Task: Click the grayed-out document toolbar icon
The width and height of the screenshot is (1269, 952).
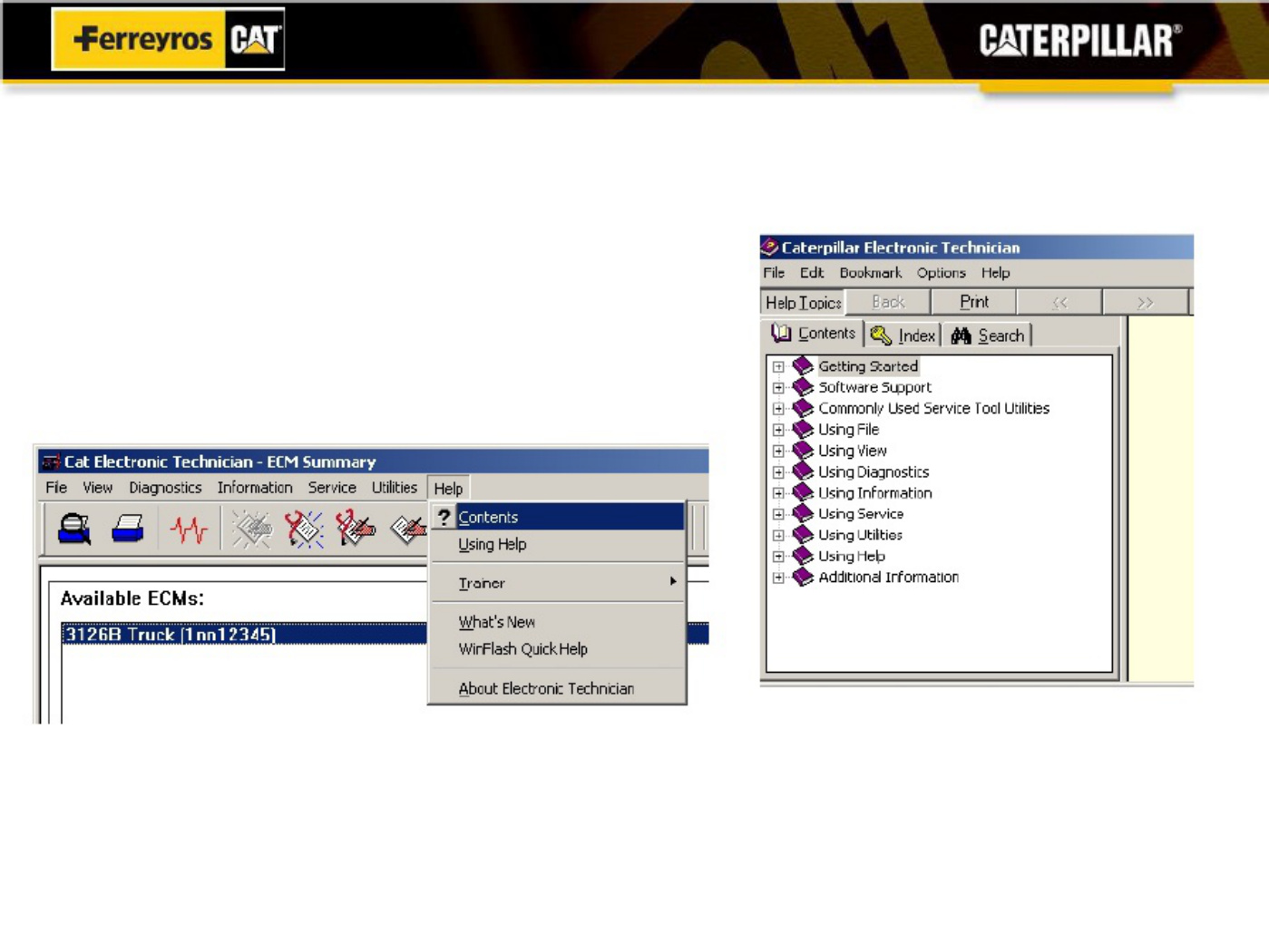Action: 251,529
